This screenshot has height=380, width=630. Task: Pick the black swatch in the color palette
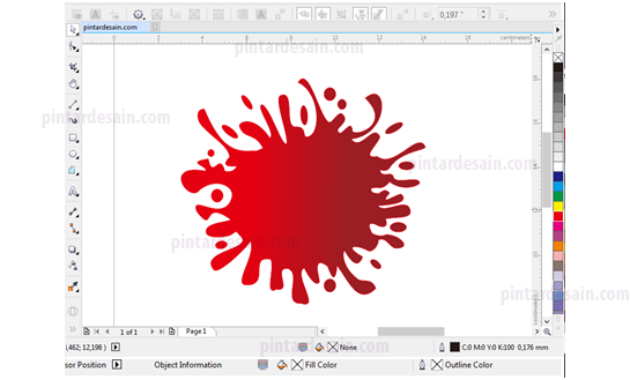pos(558,67)
